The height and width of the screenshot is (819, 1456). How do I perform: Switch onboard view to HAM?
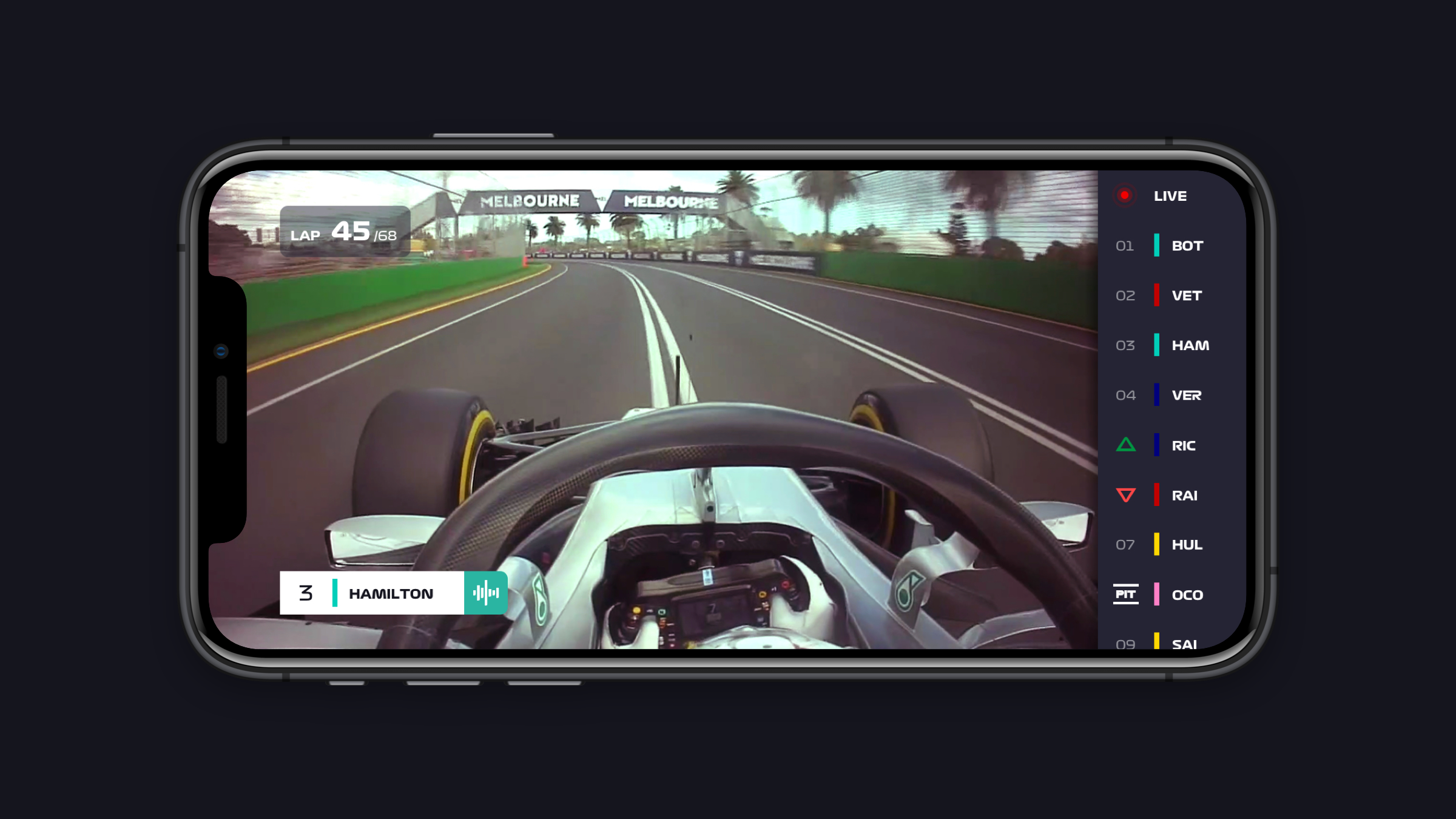coord(1190,345)
